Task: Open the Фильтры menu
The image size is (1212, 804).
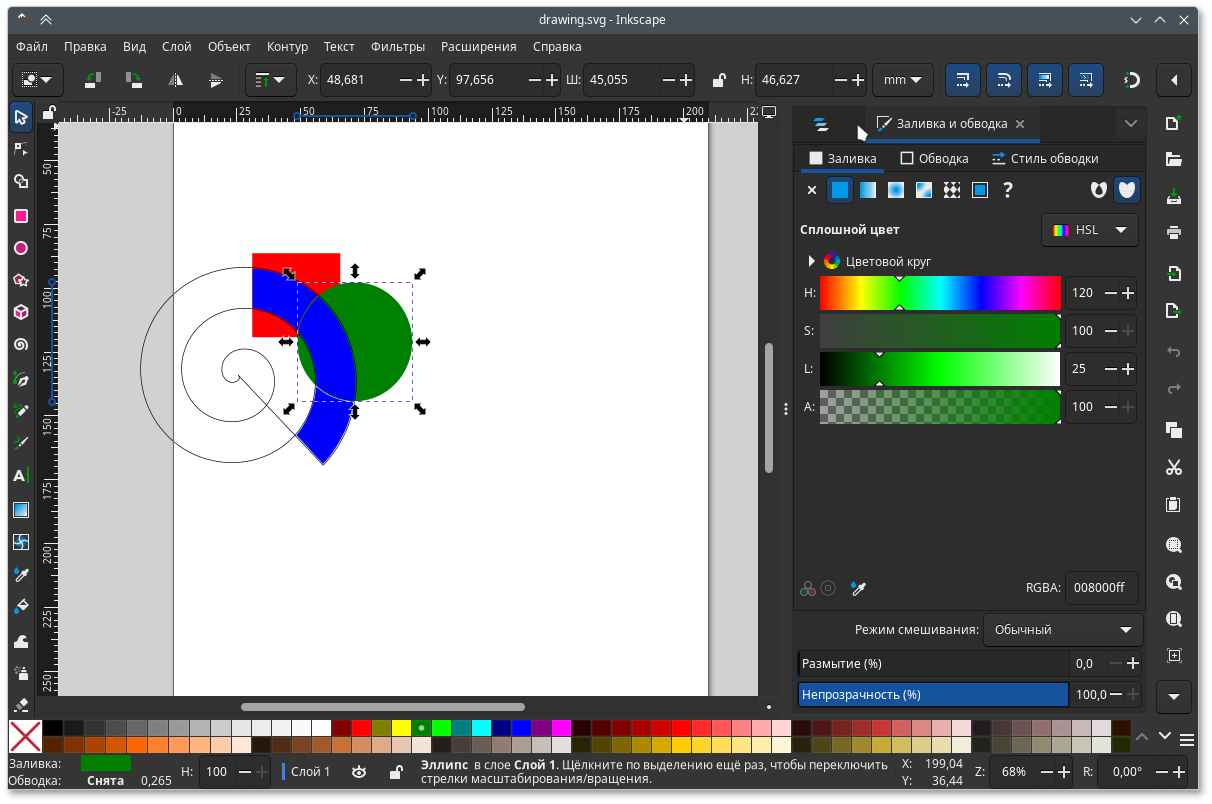Action: [397, 46]
